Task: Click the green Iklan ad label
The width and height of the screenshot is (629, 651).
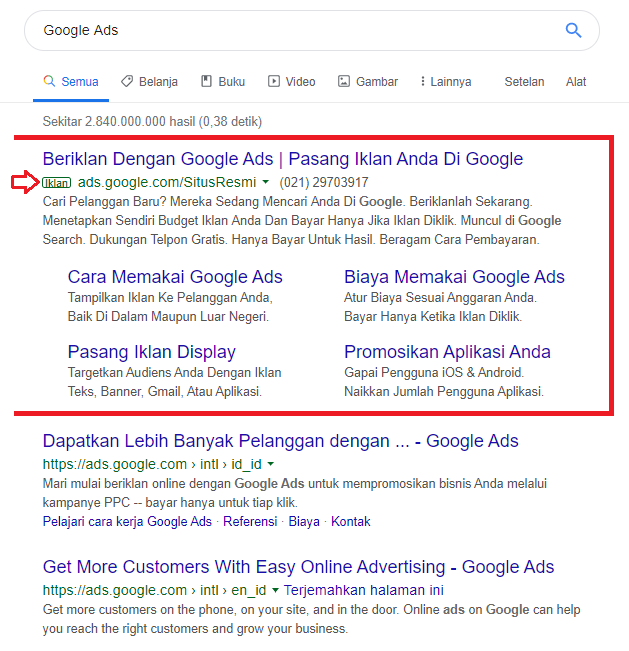Action: 56,183
